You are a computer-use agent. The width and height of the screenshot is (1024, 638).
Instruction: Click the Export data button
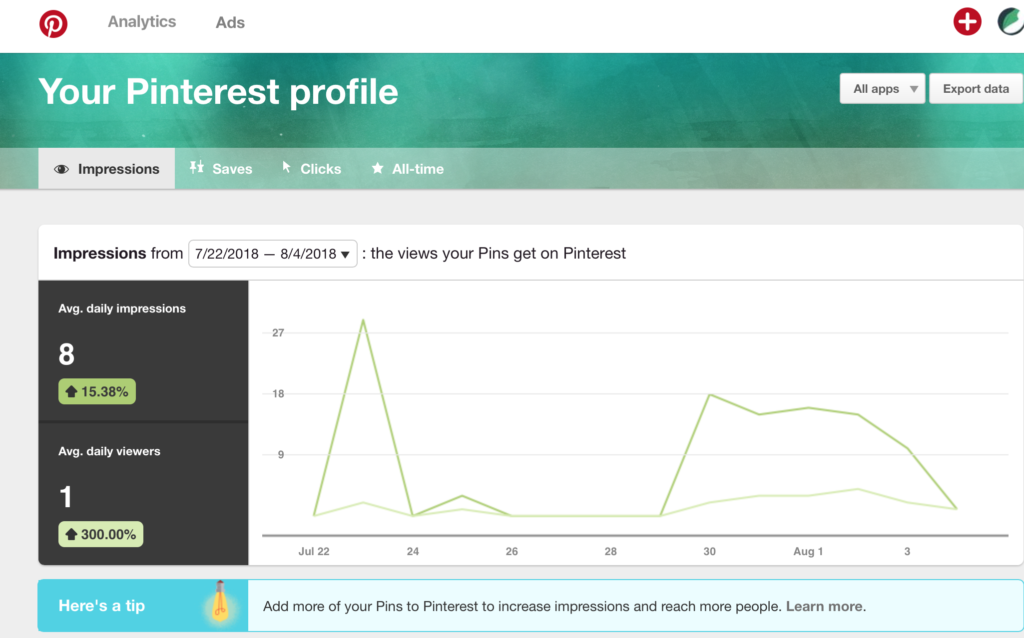(975, 88)
